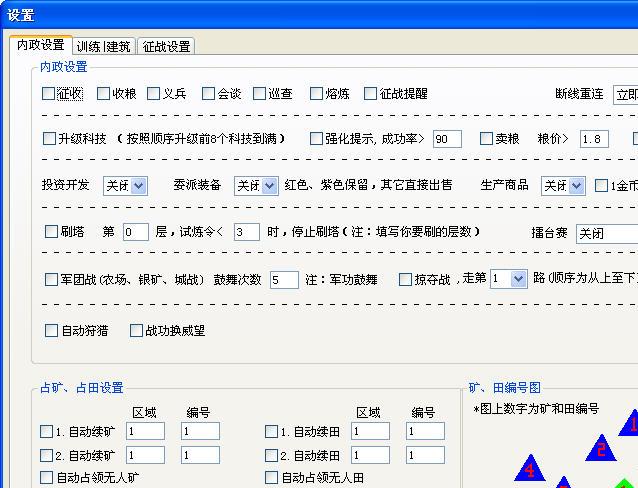
Task: Enable the 征收 checkbox
Action: (49, 94)
